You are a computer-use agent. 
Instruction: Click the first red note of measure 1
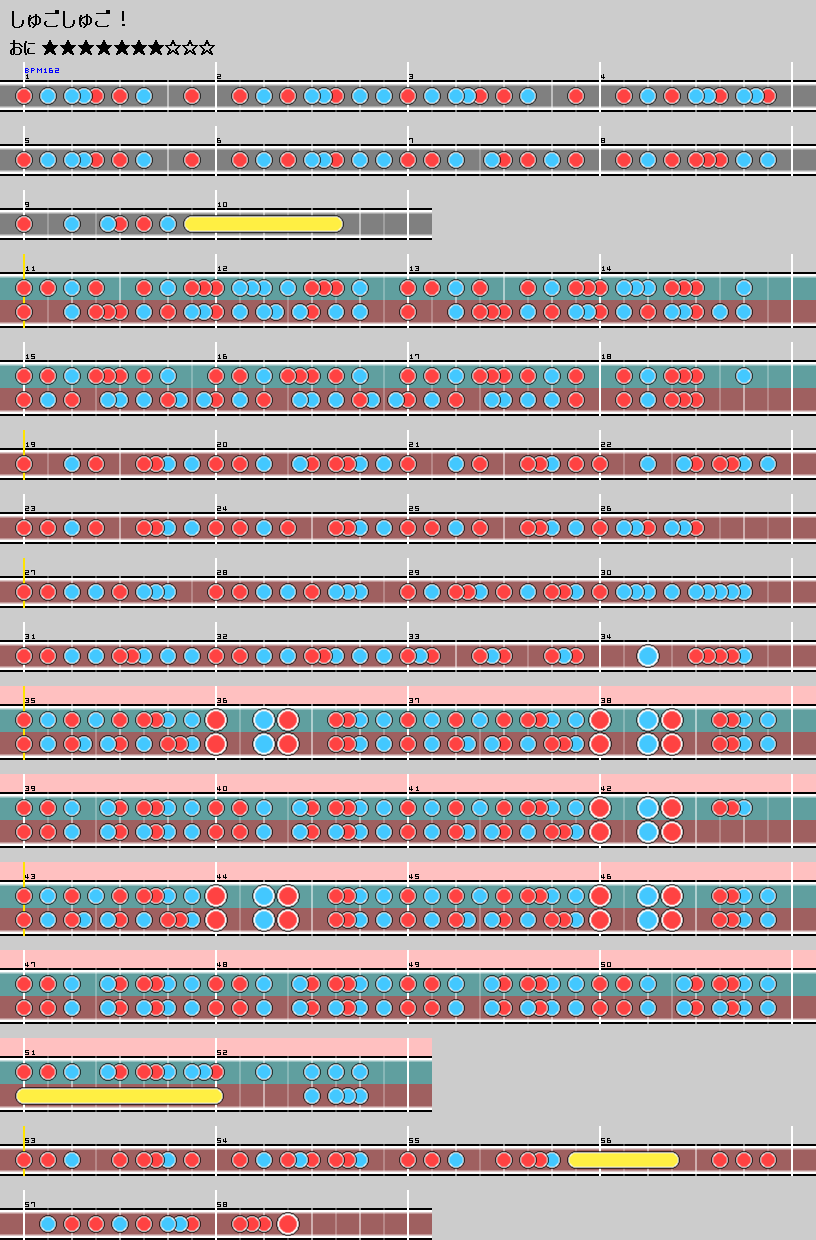click(x=24, y=96)
